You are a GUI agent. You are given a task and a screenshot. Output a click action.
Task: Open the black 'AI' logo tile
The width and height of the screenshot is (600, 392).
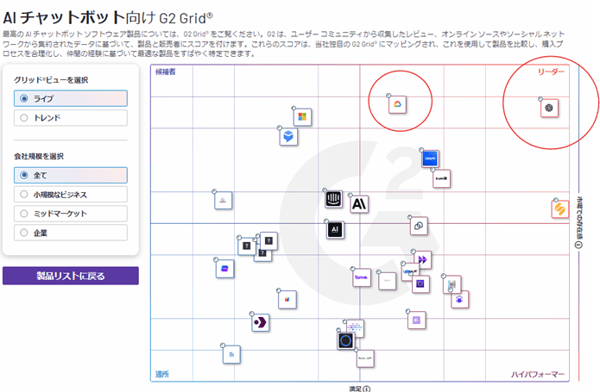point(335,230)
